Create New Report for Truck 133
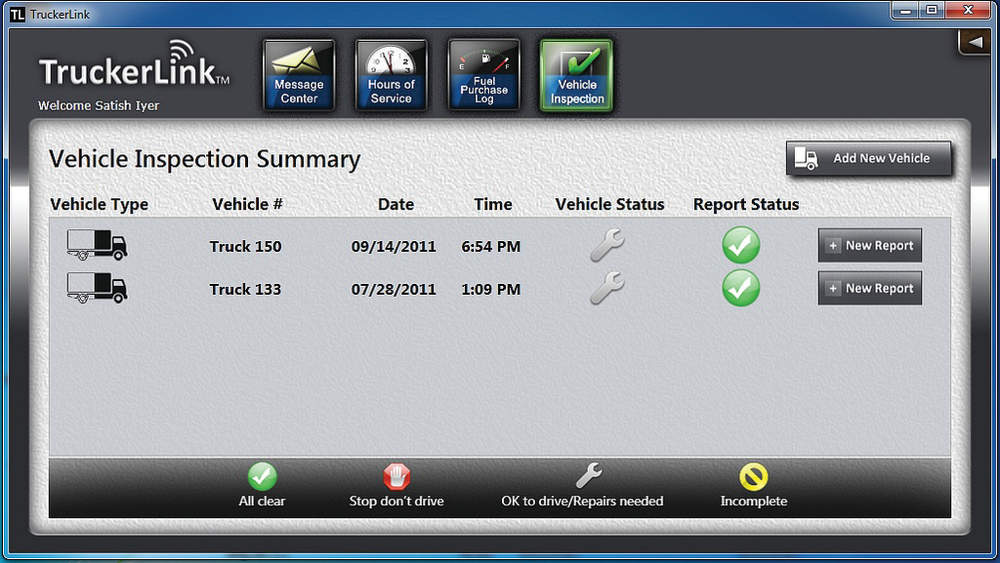Screen dimensions: 1000x563 pos(870,288)
